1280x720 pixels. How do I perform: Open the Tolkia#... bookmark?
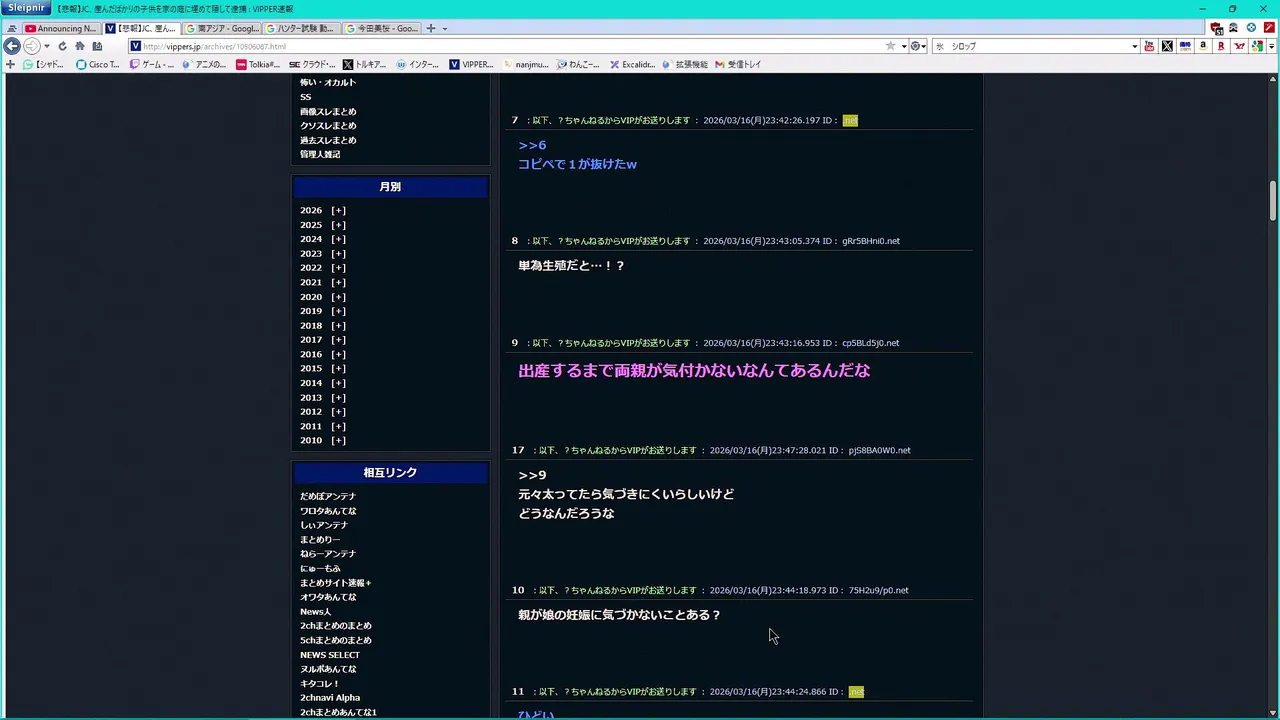[258, 64]
